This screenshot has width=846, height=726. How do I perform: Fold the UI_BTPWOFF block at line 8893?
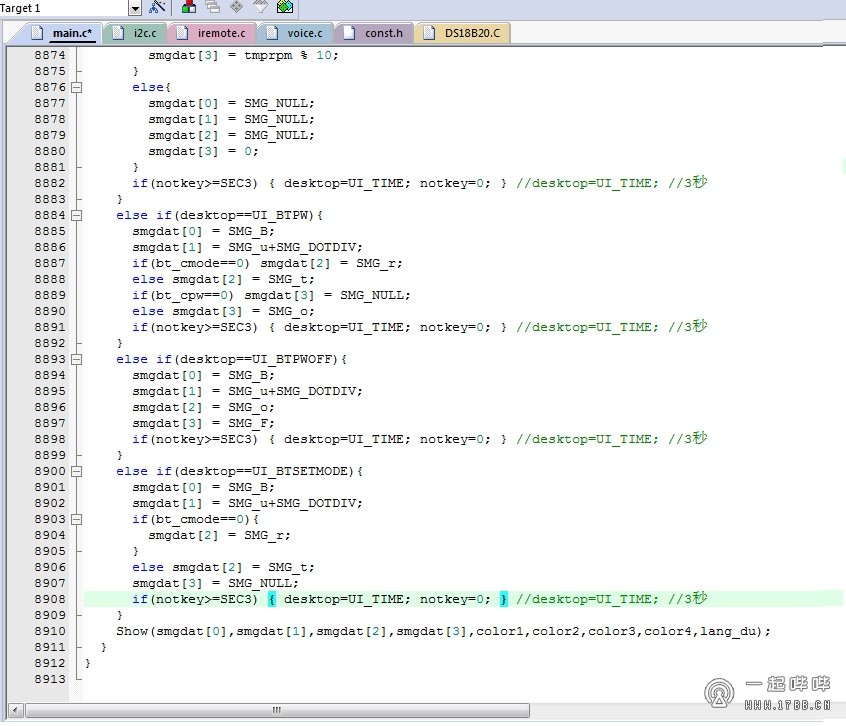pyautogui.click(x=77, y=359)
